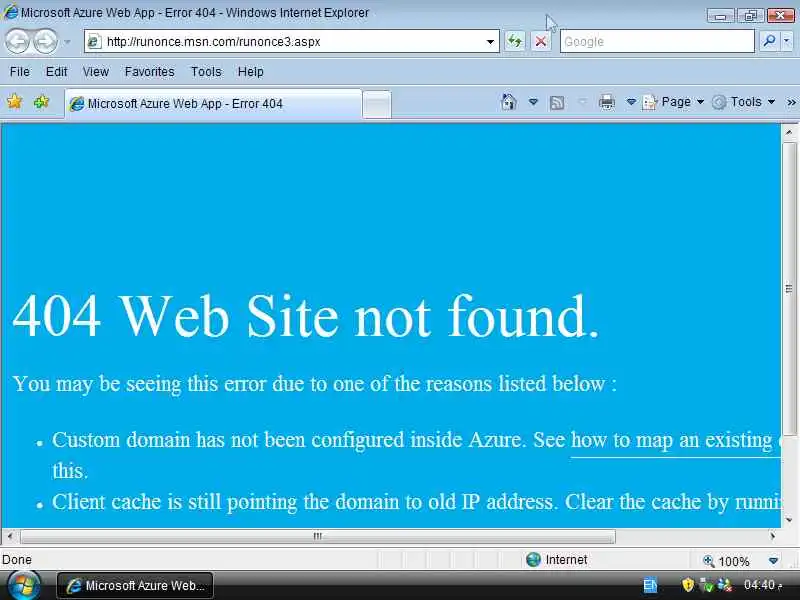Viewport: 800px width, 600px height.
Task: Open the Tools menu in menu bar
Action: (206, 72)
